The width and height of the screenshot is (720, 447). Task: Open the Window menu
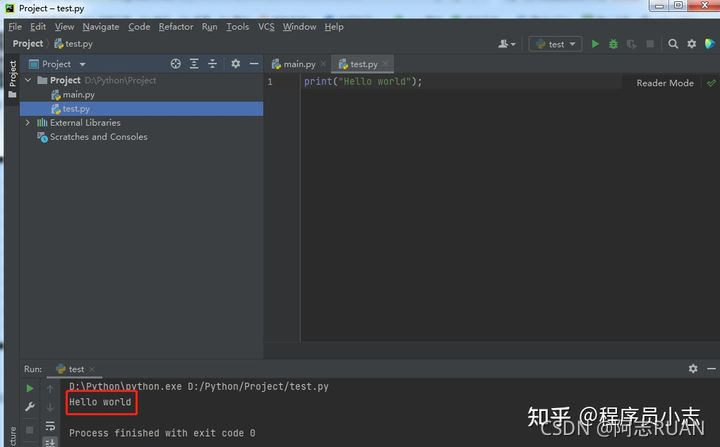tap(299, 27)
